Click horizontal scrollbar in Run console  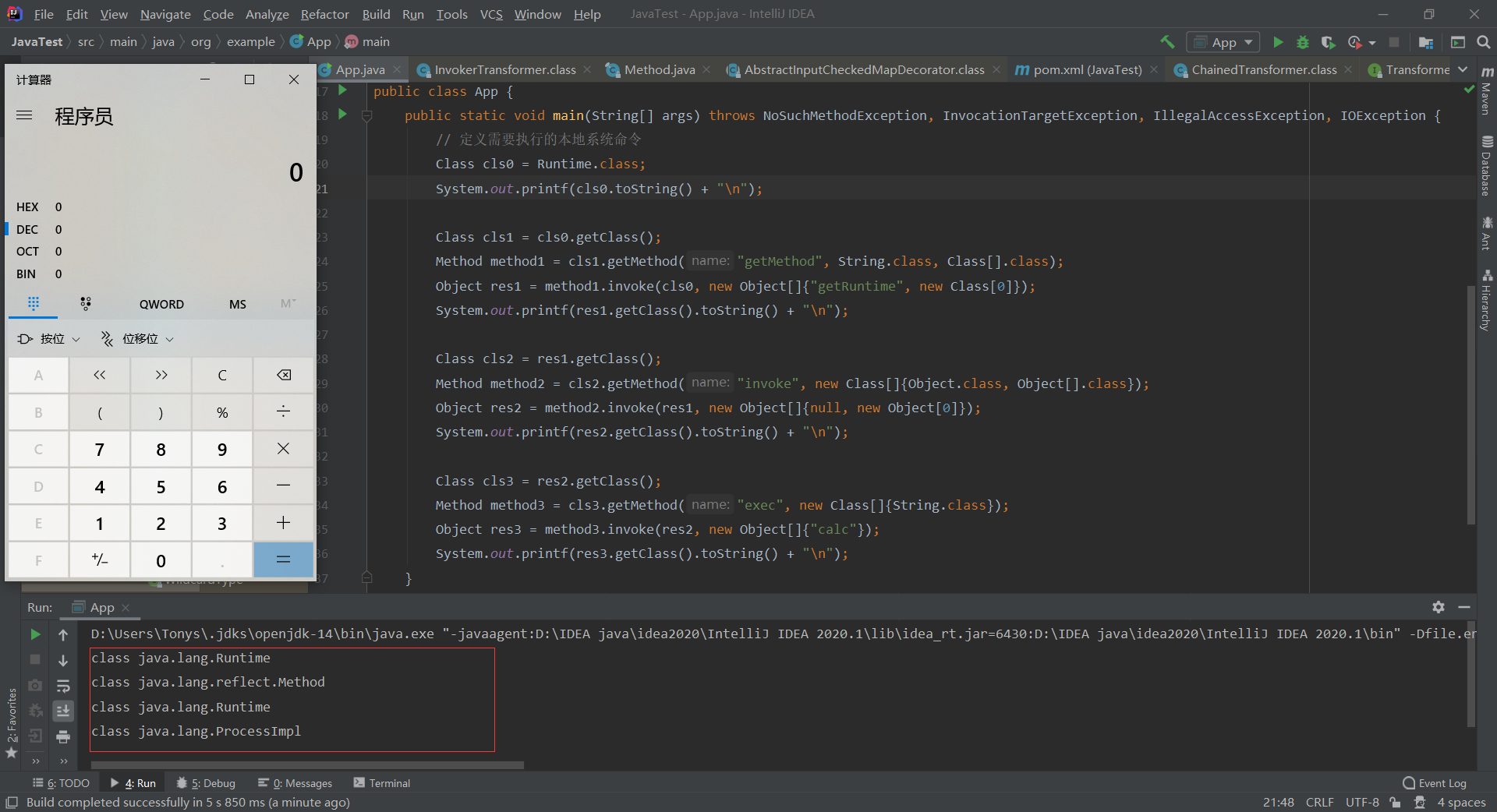coord(306,764)
